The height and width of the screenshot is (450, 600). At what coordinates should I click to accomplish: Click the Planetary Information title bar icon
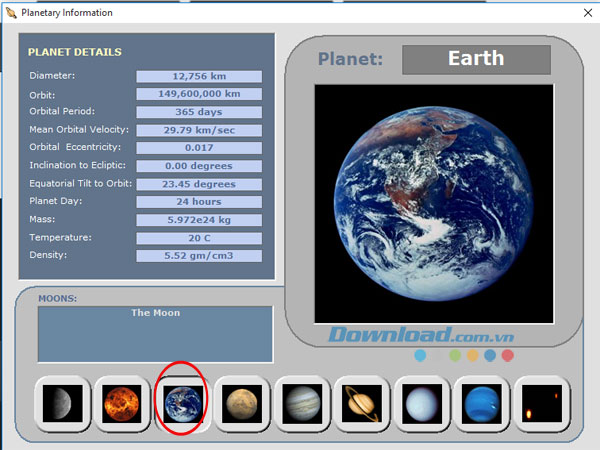[11, 13]
